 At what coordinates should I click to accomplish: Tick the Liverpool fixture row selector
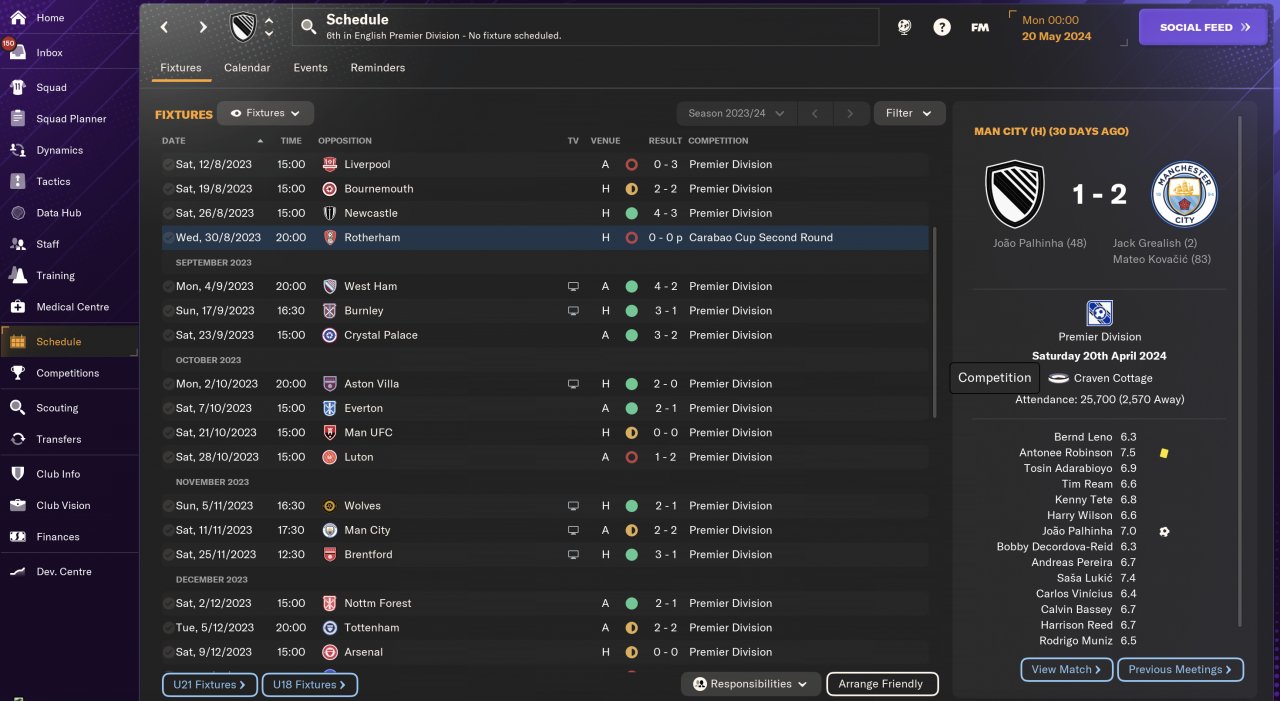tap(168, 164)
